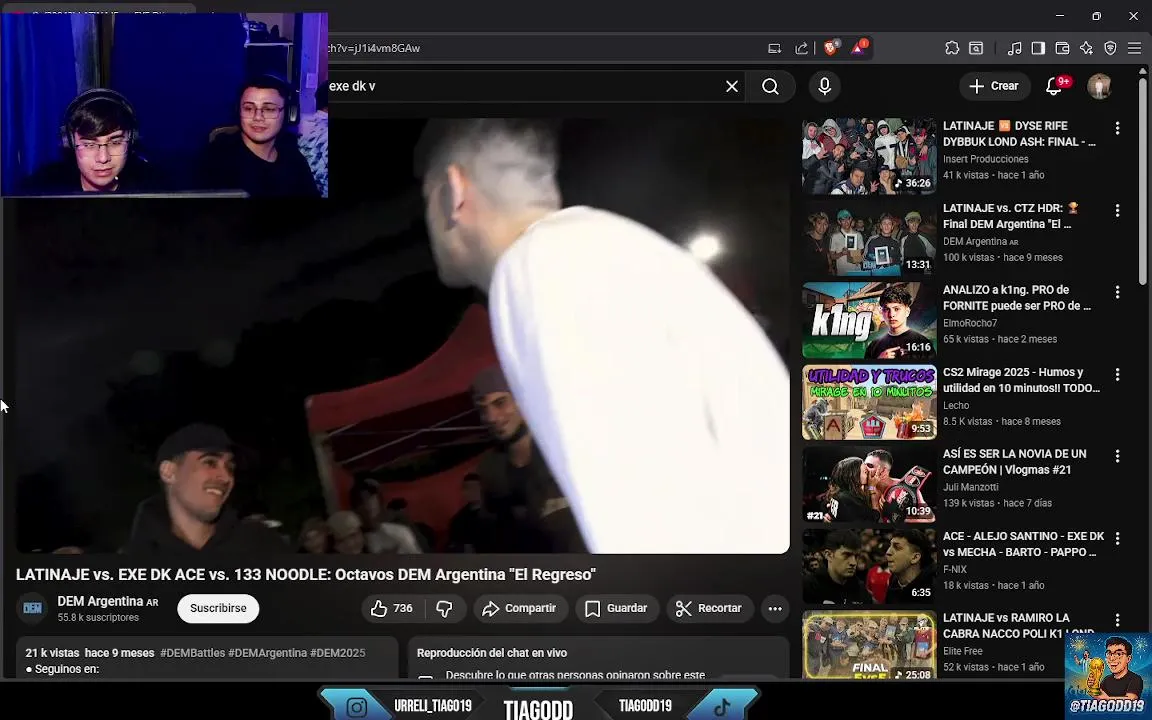Open the tab search icon in Brave toolbar
Screen dimensions: 1152x720
point(976,48)
